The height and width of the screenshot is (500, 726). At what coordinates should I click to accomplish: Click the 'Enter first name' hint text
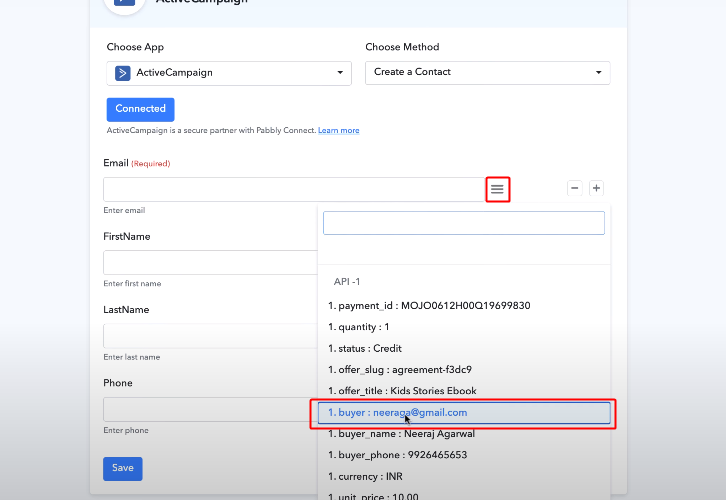[x=132, y=283]
